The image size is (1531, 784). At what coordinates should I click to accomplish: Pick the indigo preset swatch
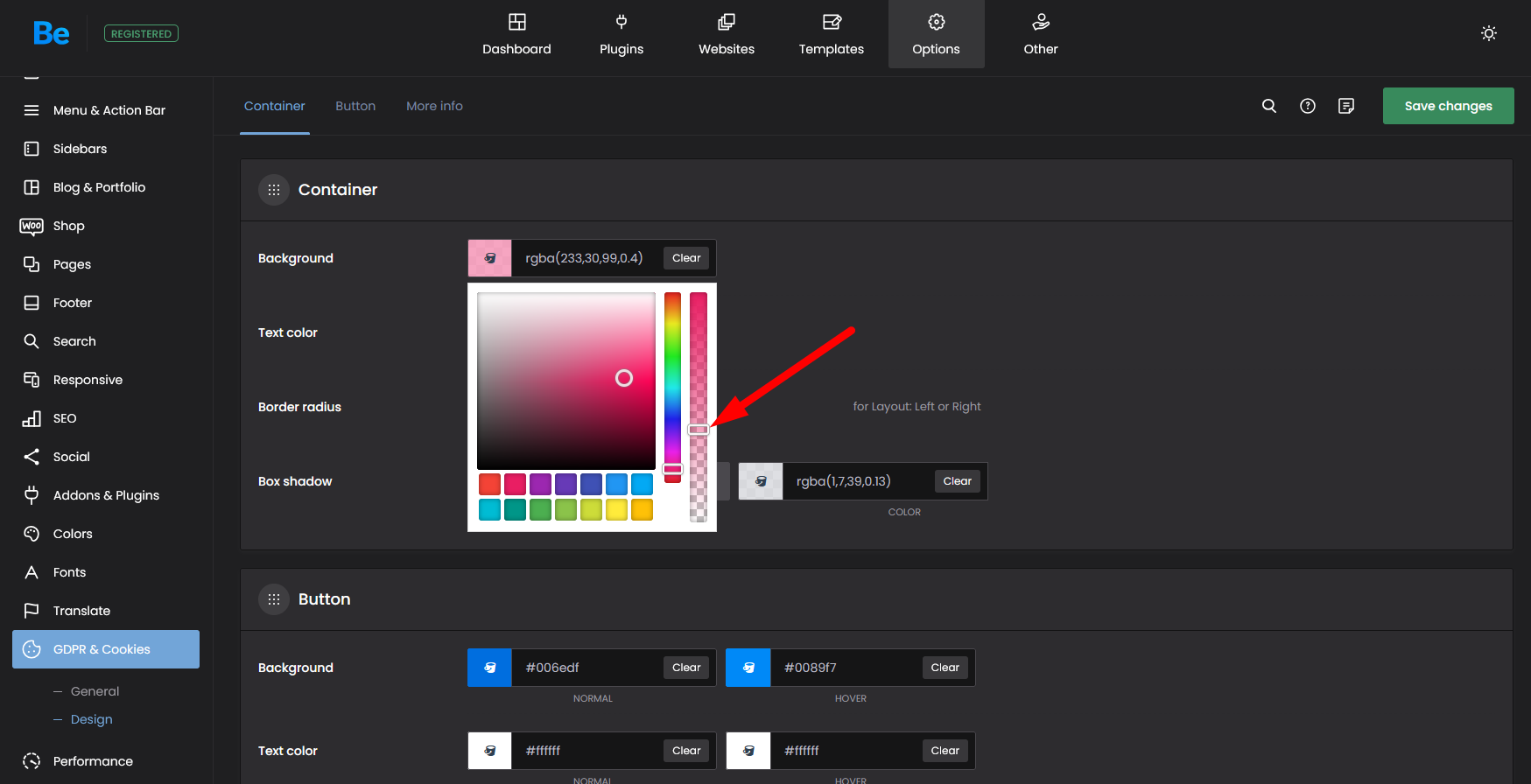pos(591,484)
